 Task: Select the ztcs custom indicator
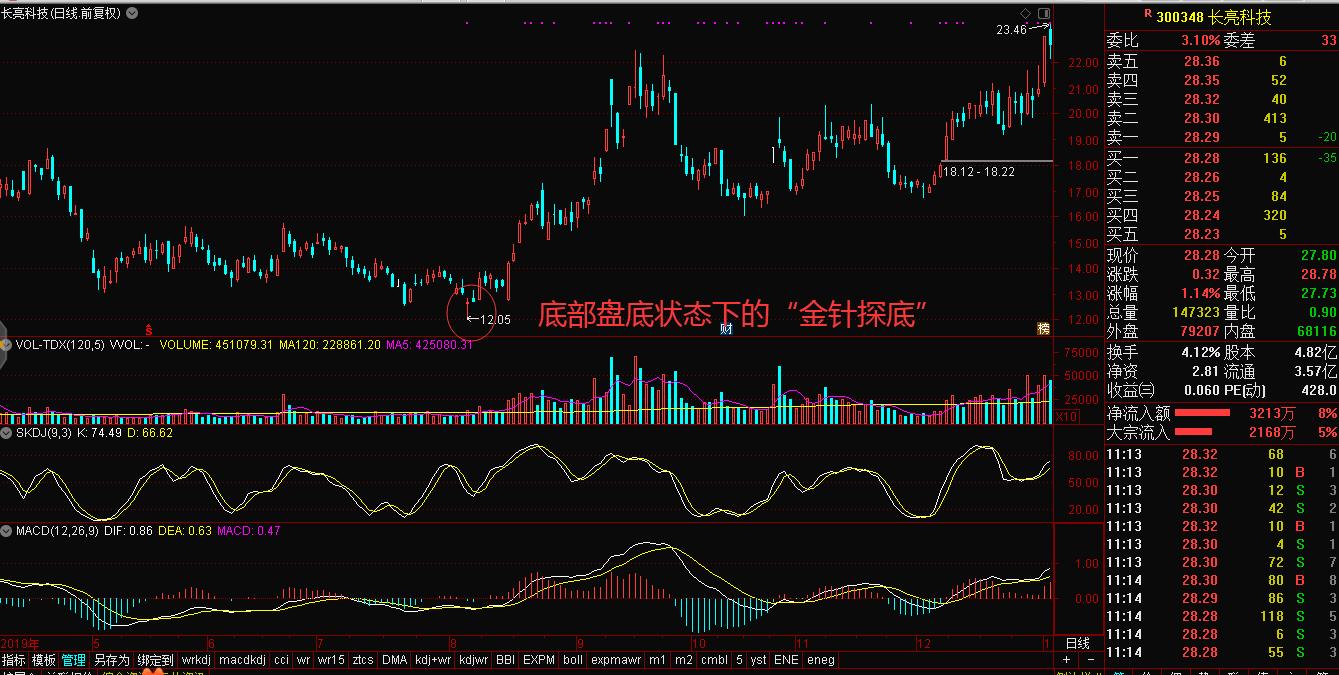362,660
